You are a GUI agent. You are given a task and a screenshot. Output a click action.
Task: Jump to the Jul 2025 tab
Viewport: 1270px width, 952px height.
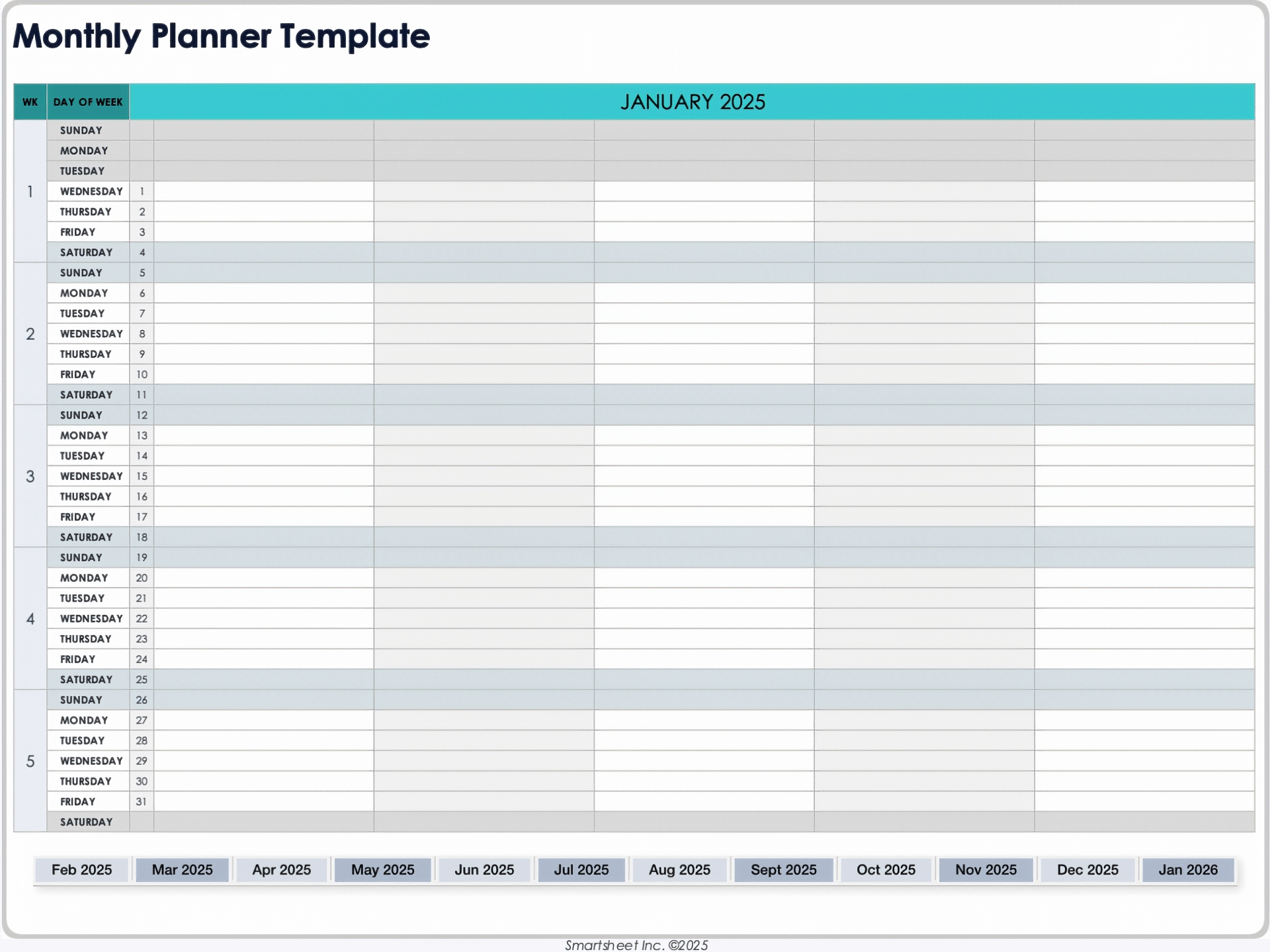click(581, 869)
